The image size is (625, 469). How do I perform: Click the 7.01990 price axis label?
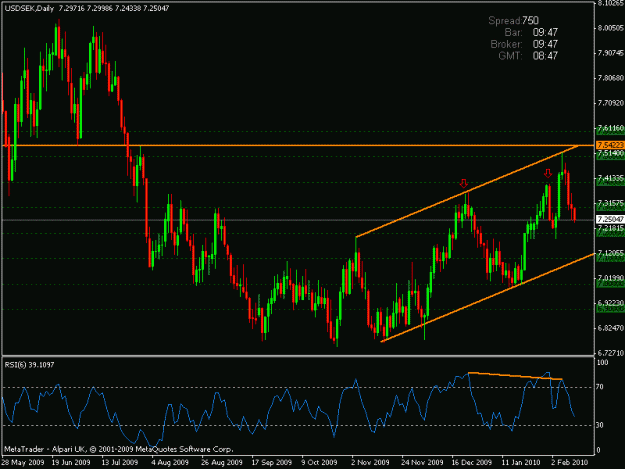(x=610, y=278)
